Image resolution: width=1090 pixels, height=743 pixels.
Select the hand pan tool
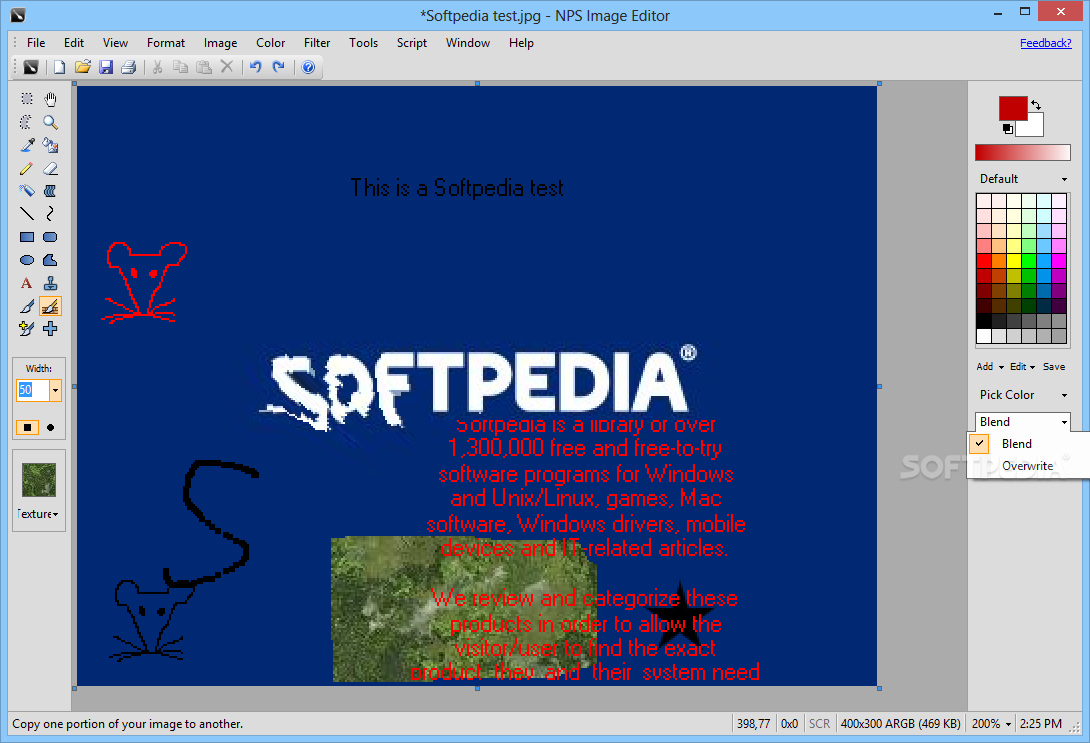point(50,99)
